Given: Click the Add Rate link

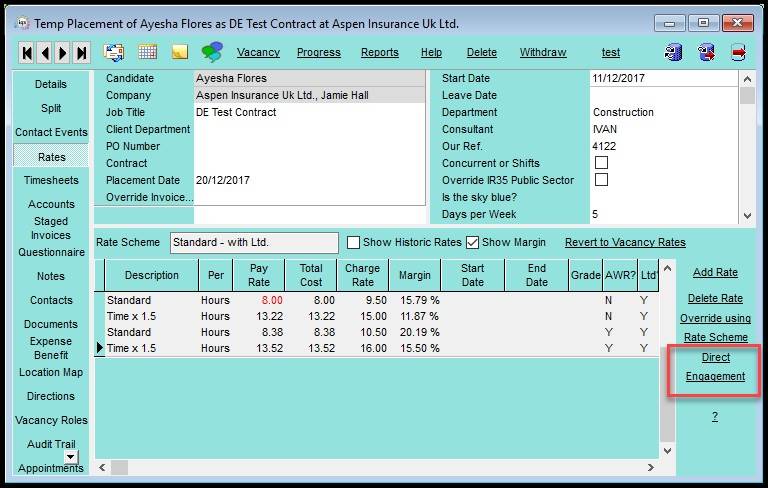Looking at the screenshot, I should click(715, 272).
